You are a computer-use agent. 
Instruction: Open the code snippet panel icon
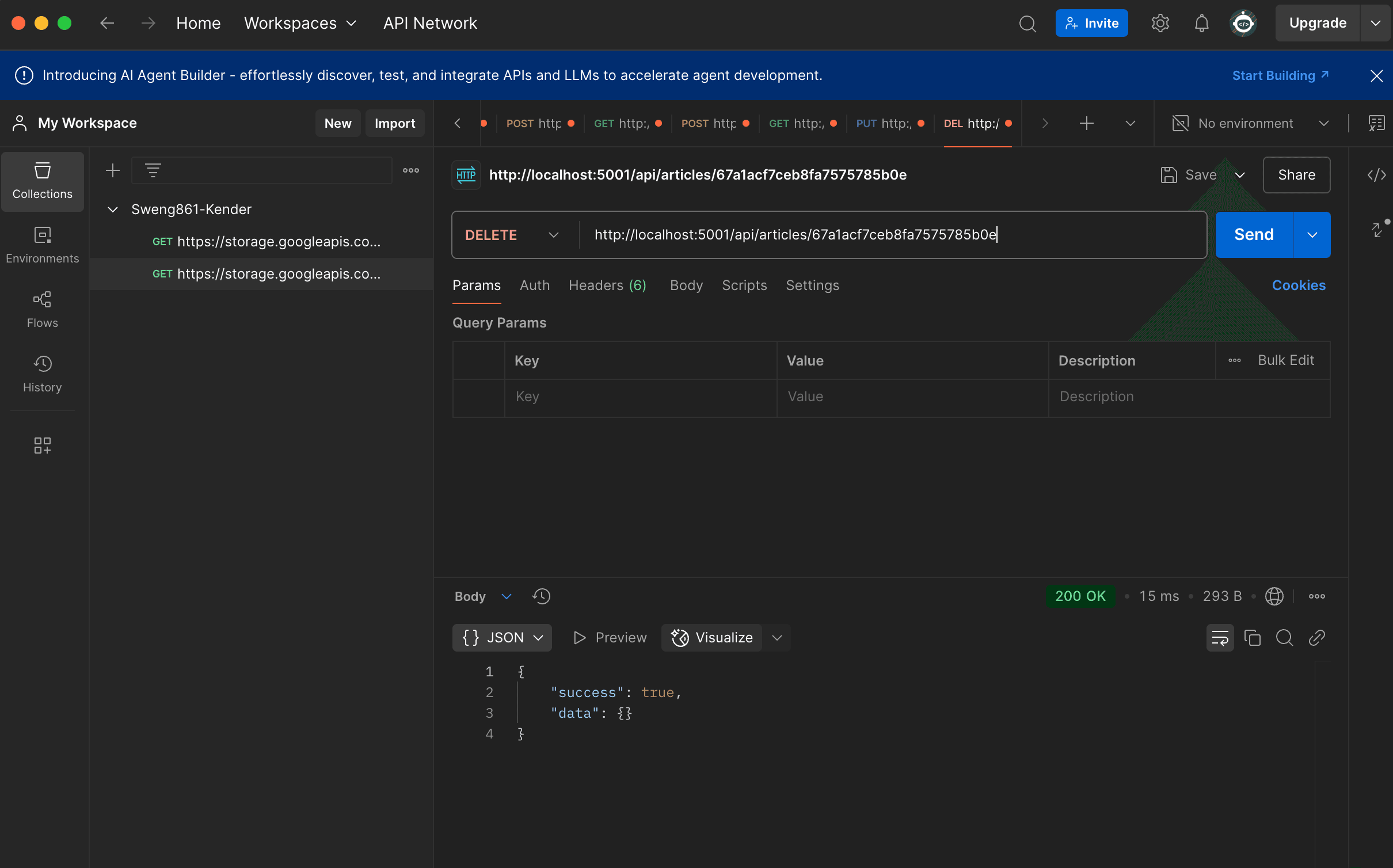1376,175
